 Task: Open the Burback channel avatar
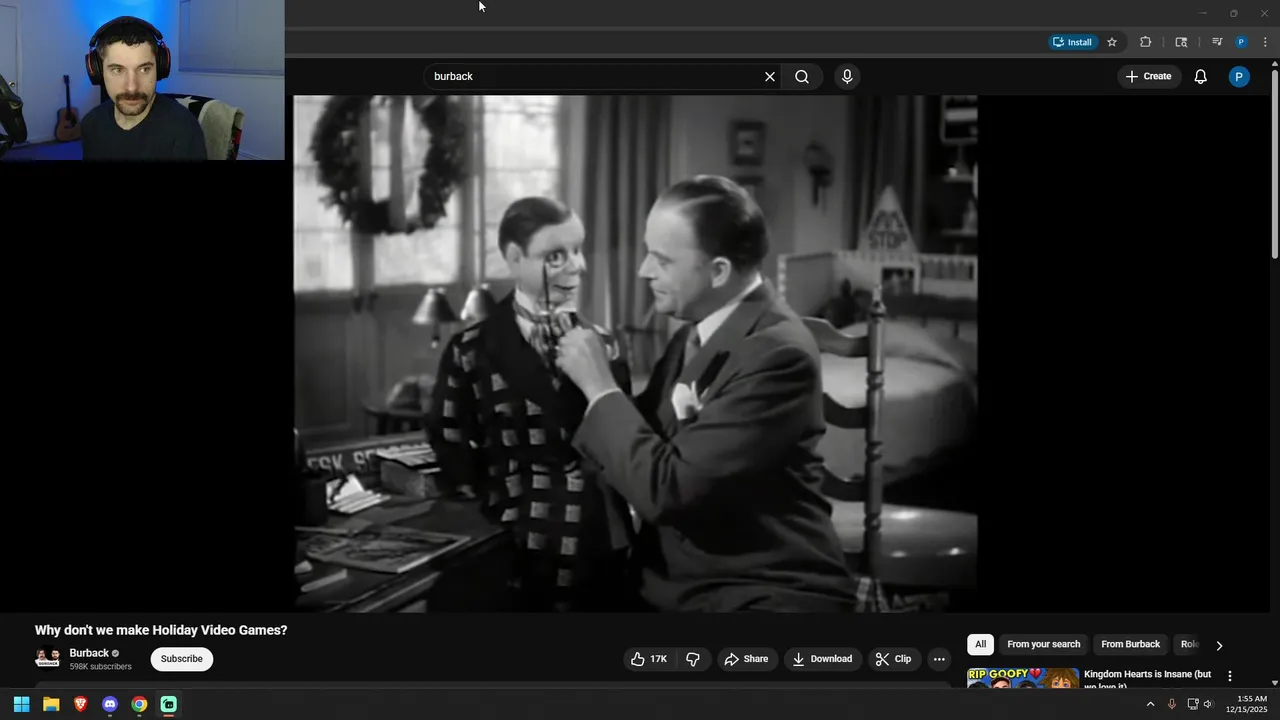coord(47,659)
